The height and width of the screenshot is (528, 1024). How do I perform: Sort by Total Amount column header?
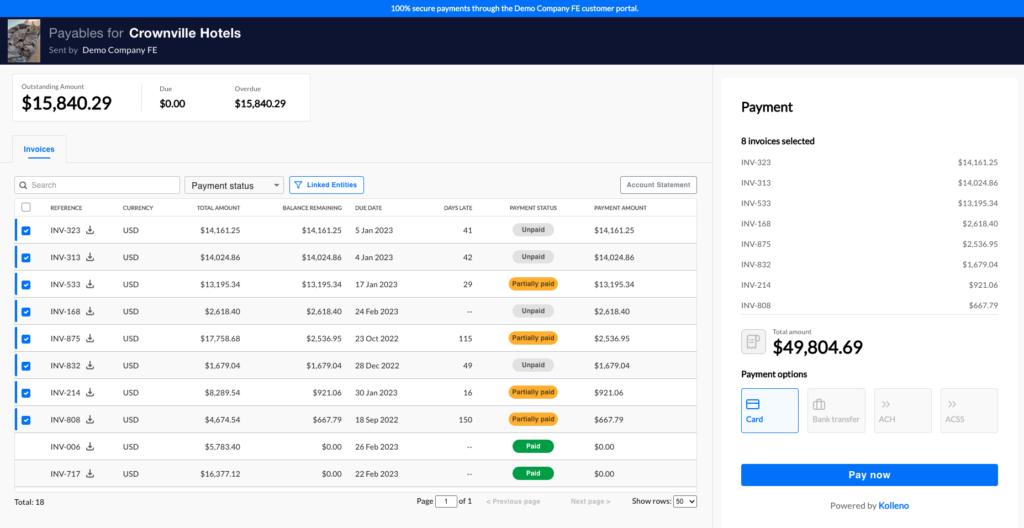click(x=218, y=208)
